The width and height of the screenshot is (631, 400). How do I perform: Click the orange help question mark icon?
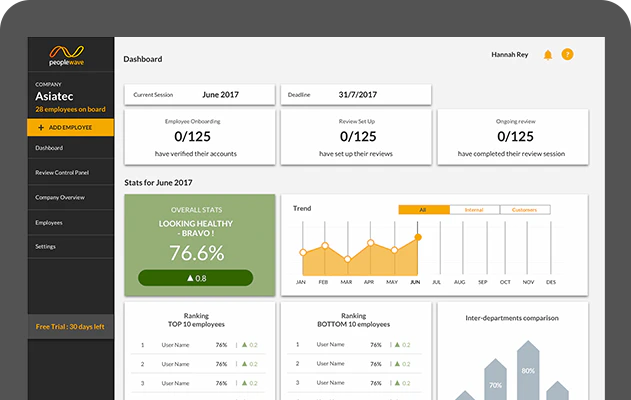point(567,54)
